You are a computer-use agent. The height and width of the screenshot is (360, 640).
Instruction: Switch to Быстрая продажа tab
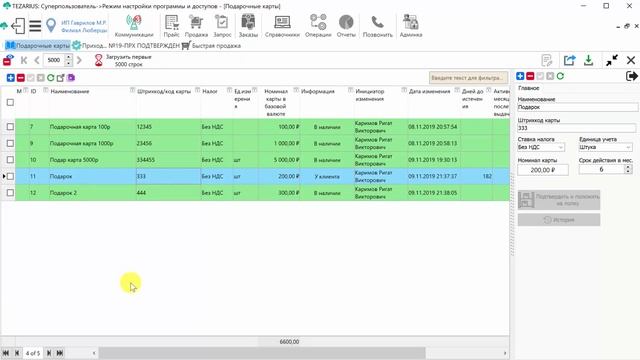(x=211, y=46)
